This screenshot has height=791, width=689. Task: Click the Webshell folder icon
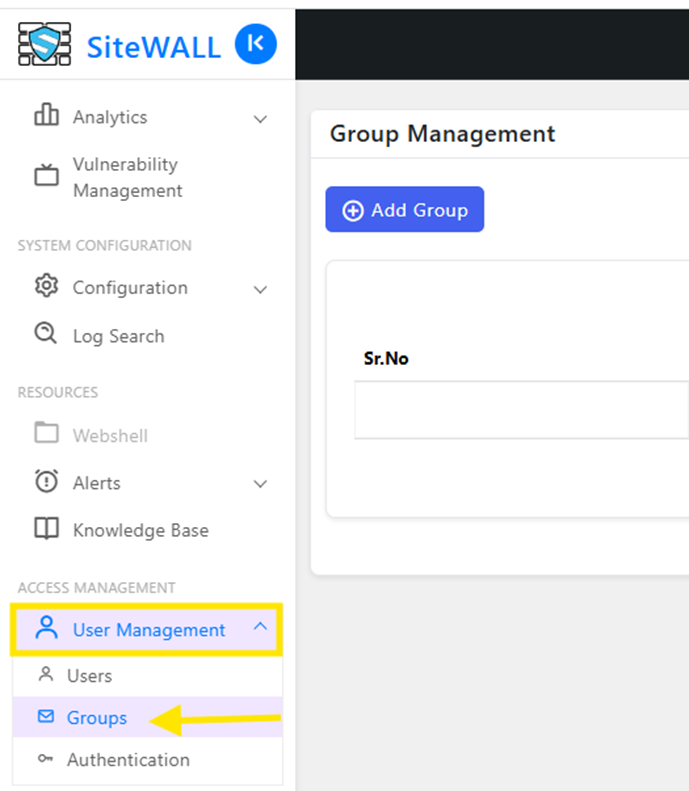[46, 432]
